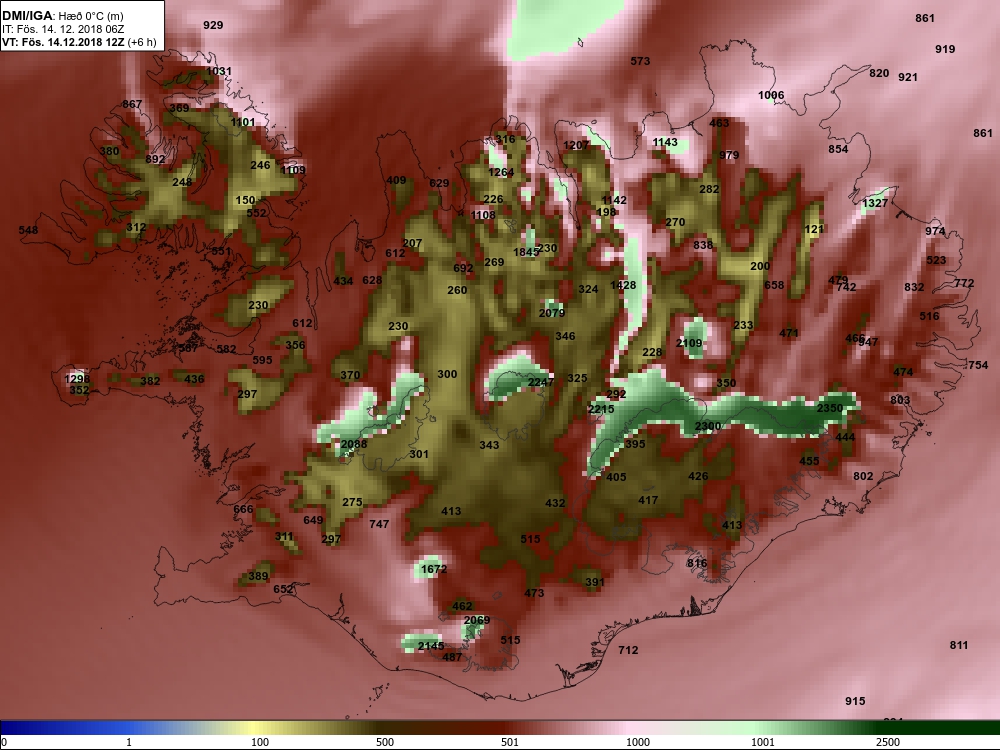Click the point labeled "382"
The image size is (1000, 750).
(151, 381)
